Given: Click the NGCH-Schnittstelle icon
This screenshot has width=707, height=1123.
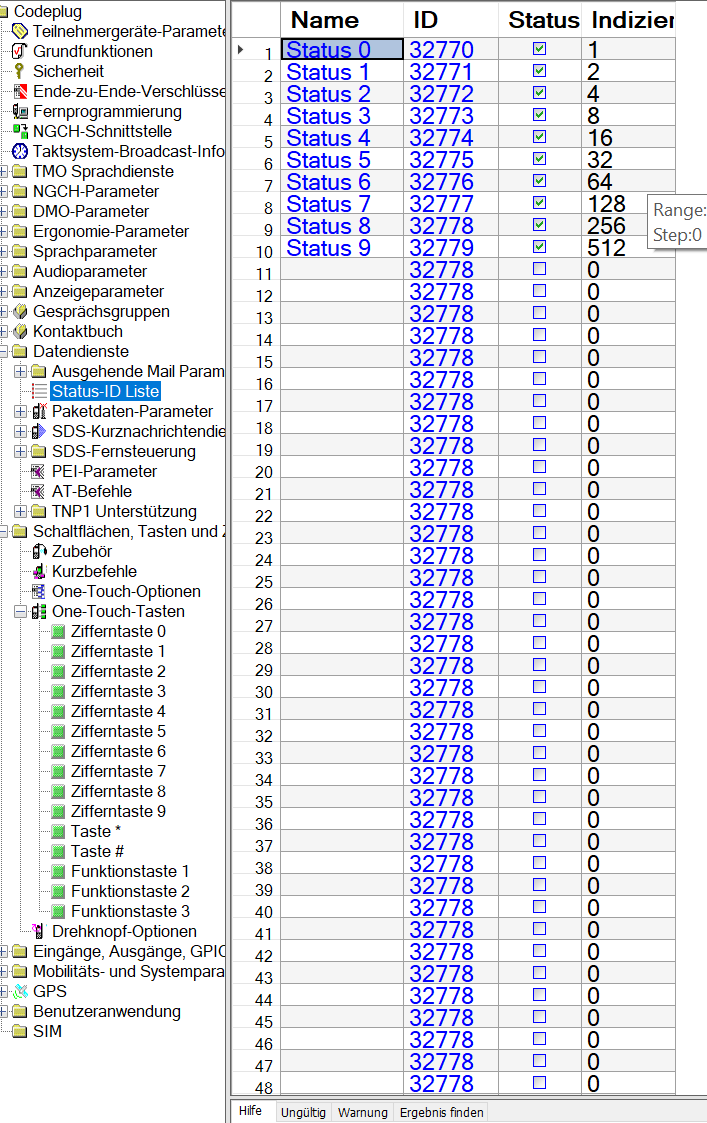Looking at the screenshot, I should (20, 131).
